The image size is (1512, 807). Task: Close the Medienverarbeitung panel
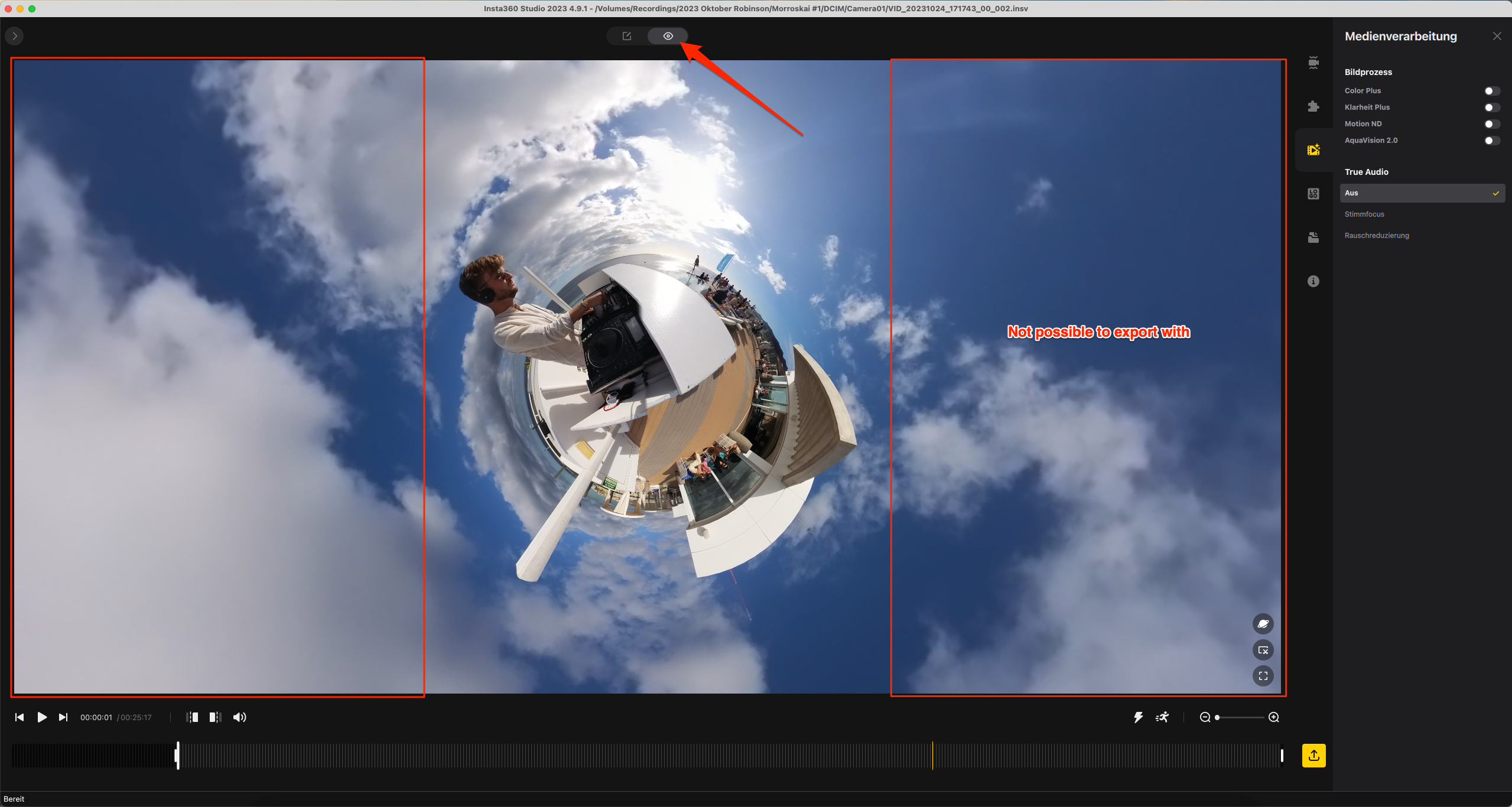[1497, 36]
